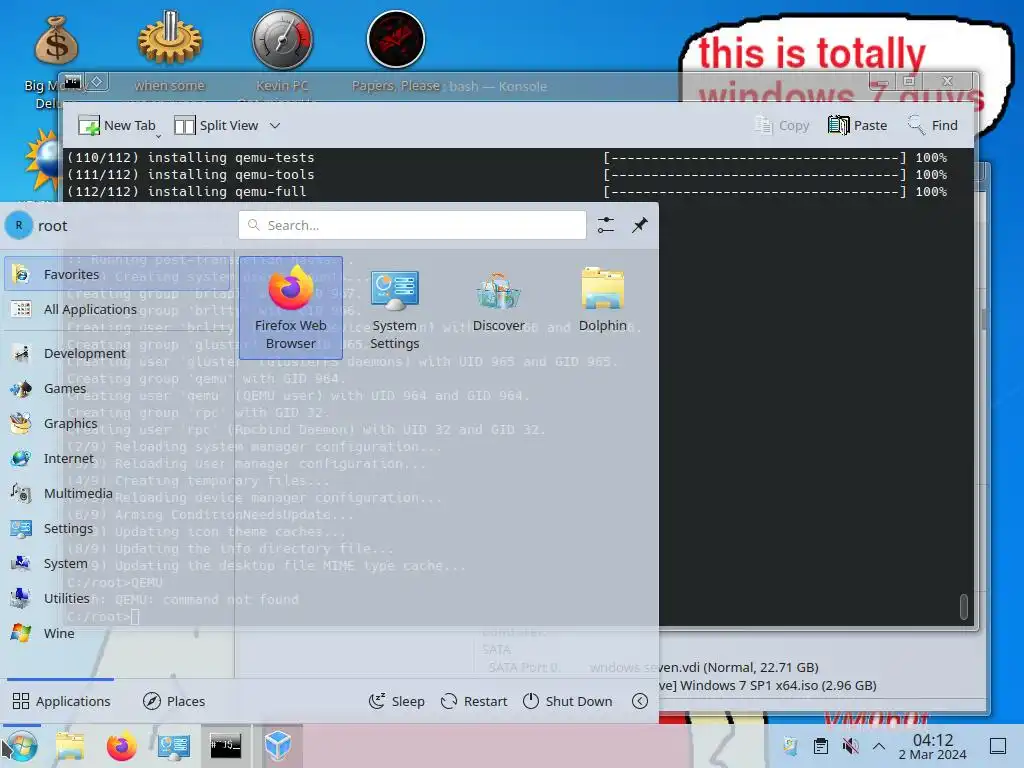Click the Konsole window menu icon
Image resolution: width=1024 pixels, height=768 pixels.
[x=73, y=82]
